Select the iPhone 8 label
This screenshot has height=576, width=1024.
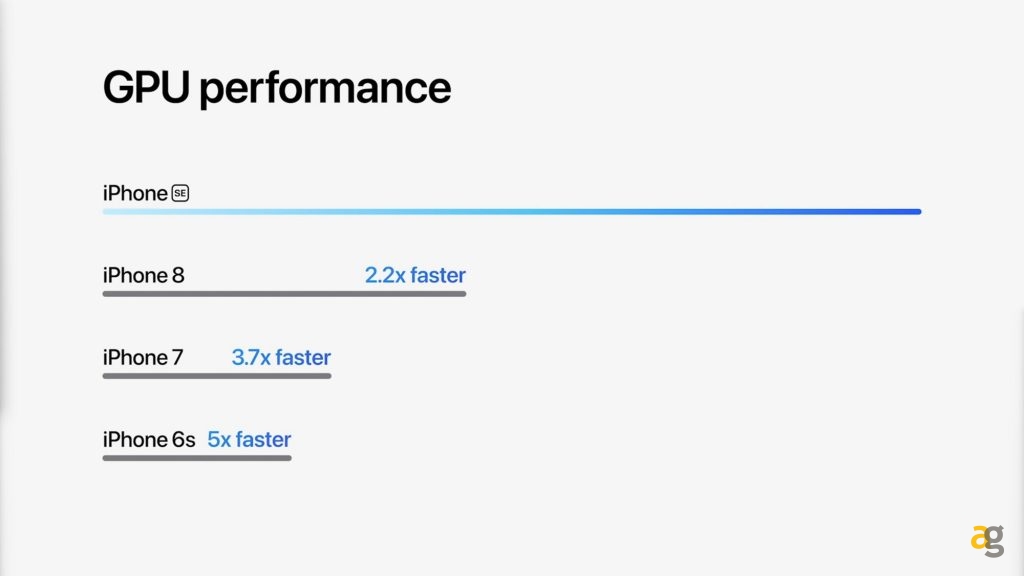pyautogui.click(x=143, y=275)
